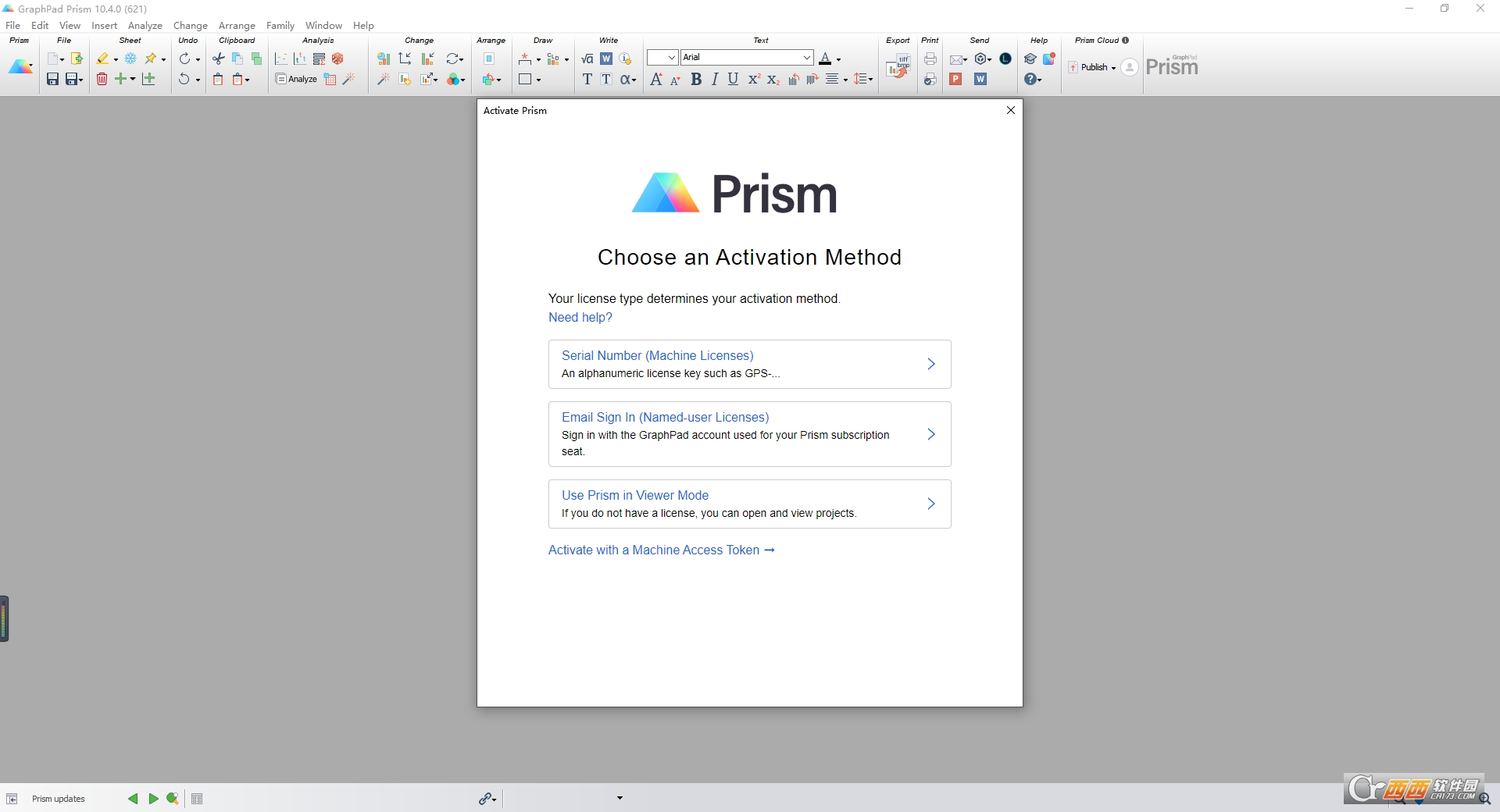1500x812 pixels.
Task: Click the Prism updates text in status bar
Action: coord(59,799)
